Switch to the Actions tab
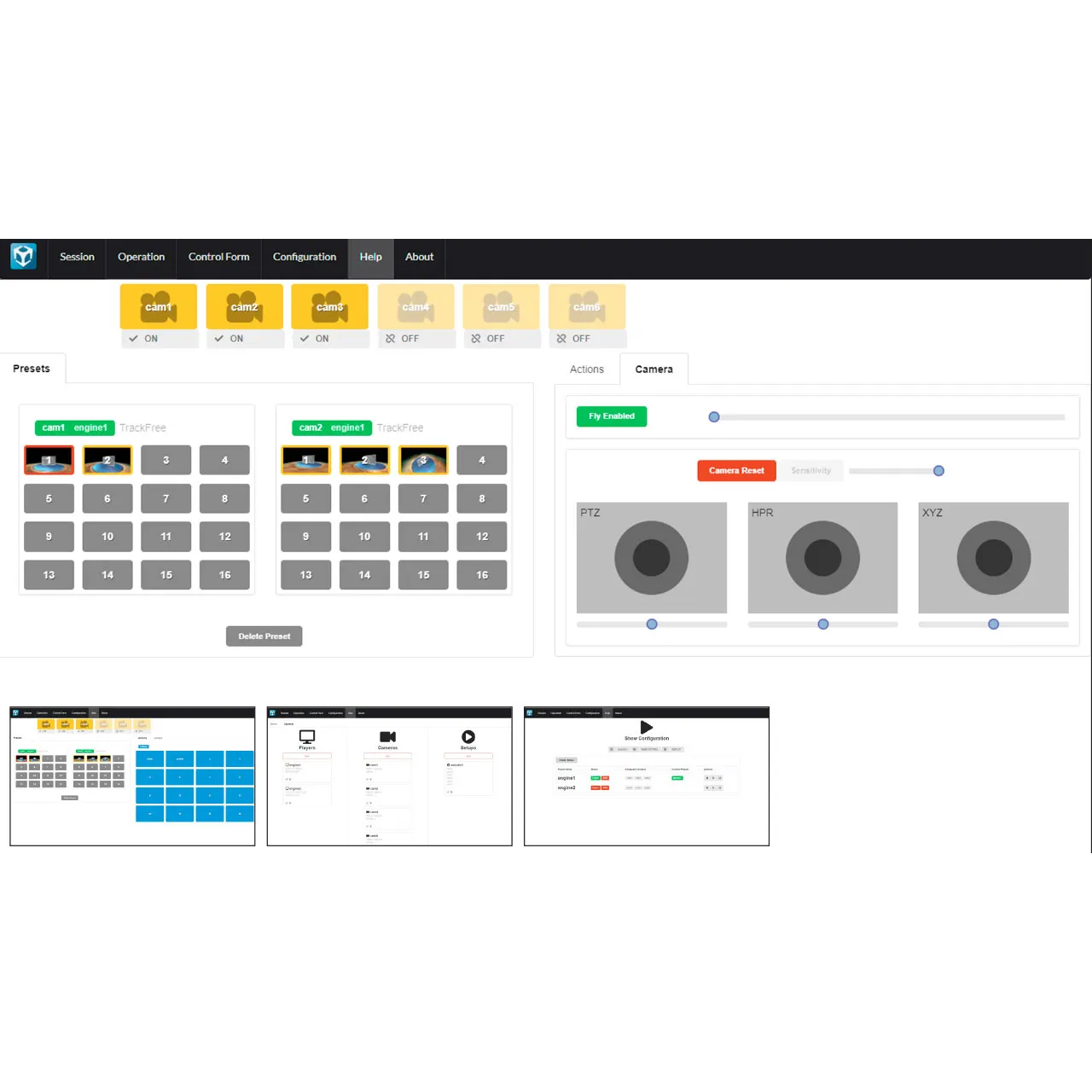Screen dimensions: 1092x1092 (587, 369)
